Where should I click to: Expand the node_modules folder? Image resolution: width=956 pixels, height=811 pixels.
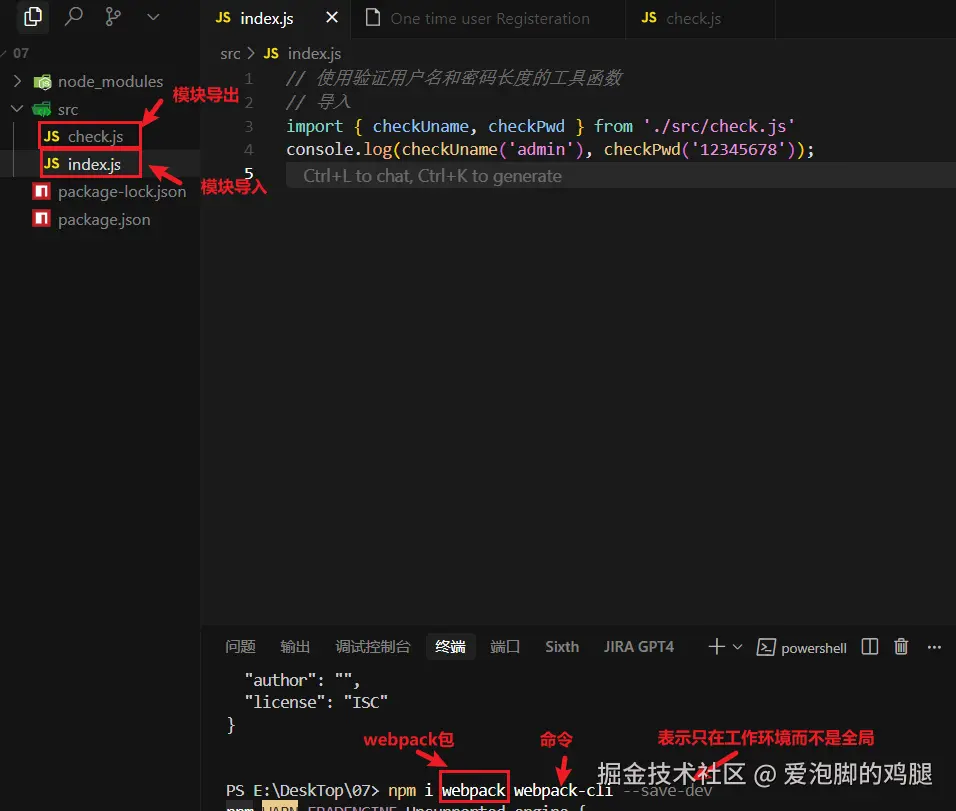(17, 81)
